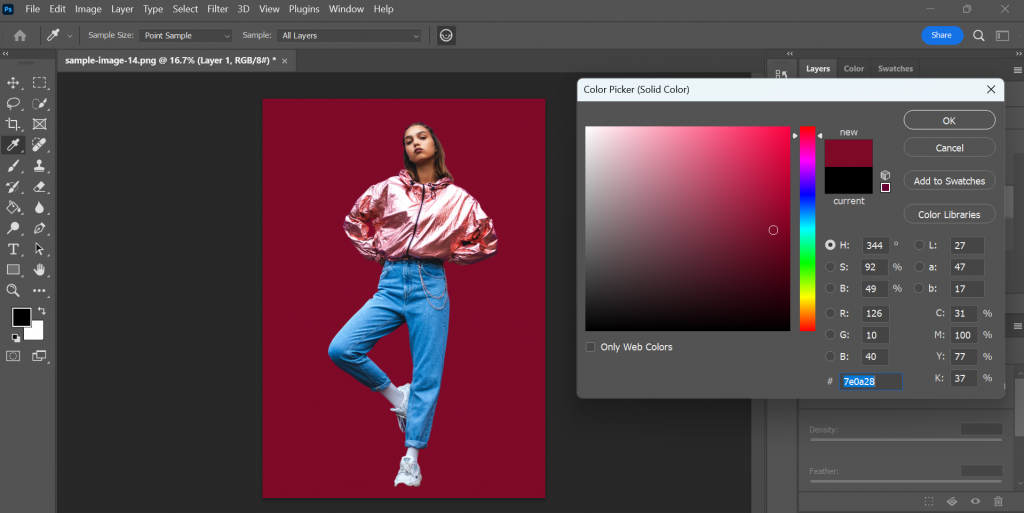Select the Zoom tool in toolbar

14,291
